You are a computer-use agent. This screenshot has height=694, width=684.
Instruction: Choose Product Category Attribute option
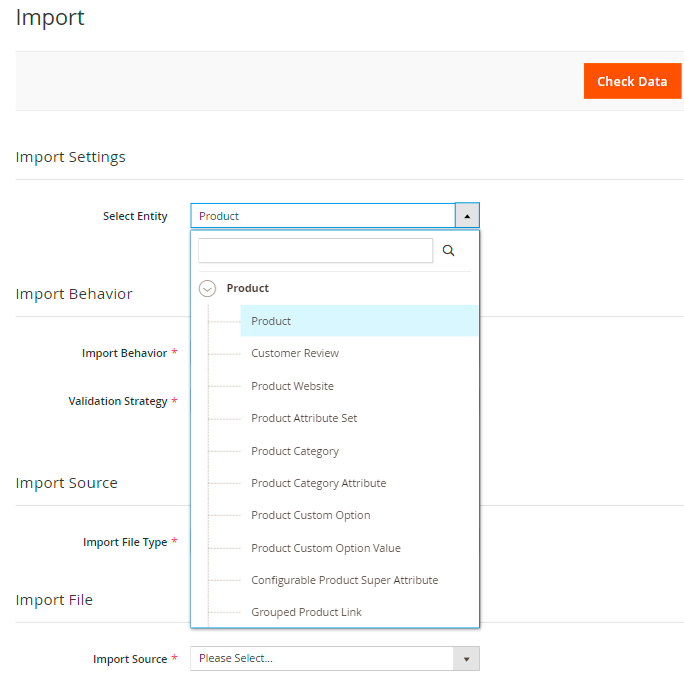coord(318,483)
